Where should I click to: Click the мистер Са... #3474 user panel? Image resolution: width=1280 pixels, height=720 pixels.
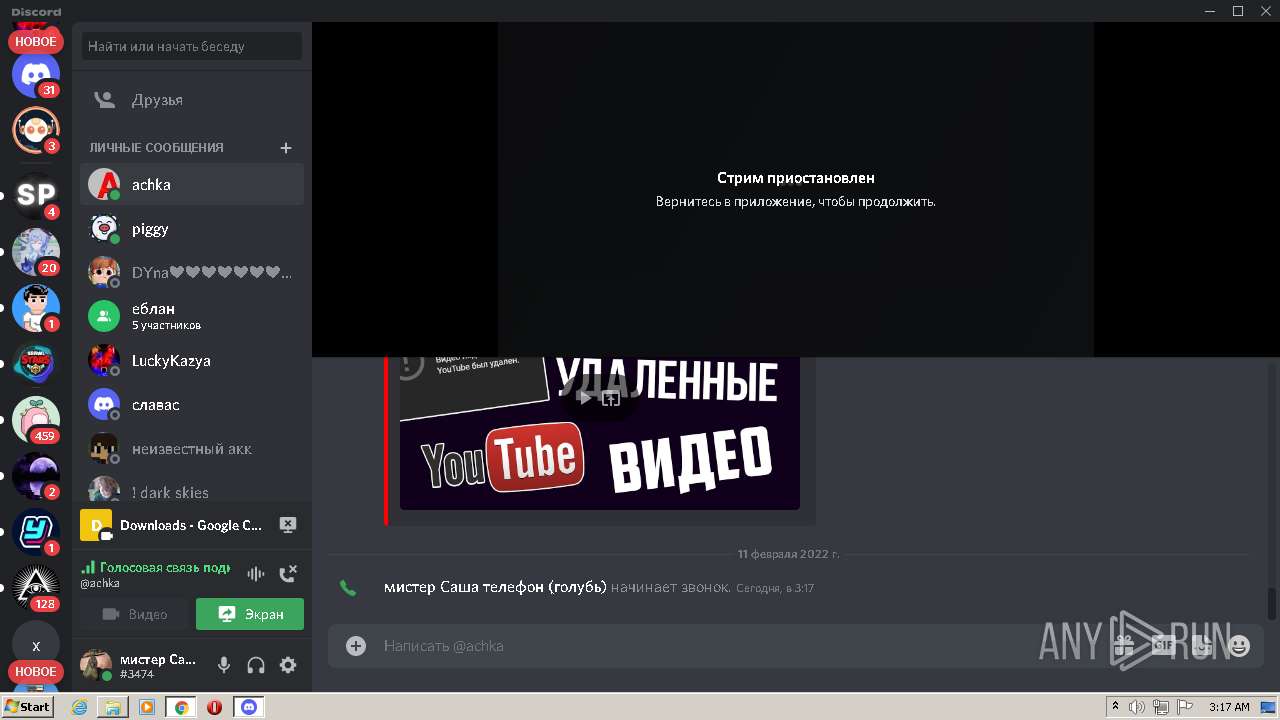pos(140,665)
